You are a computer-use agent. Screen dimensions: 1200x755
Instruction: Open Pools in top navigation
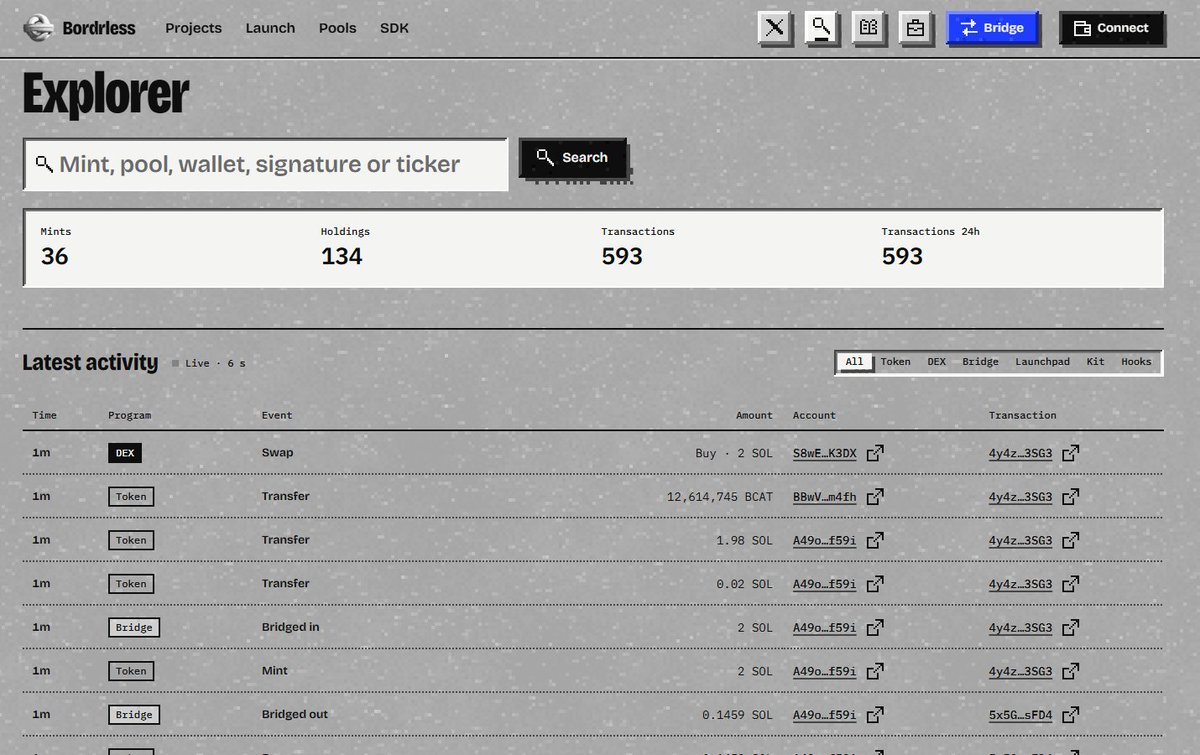tap(337, 28)
